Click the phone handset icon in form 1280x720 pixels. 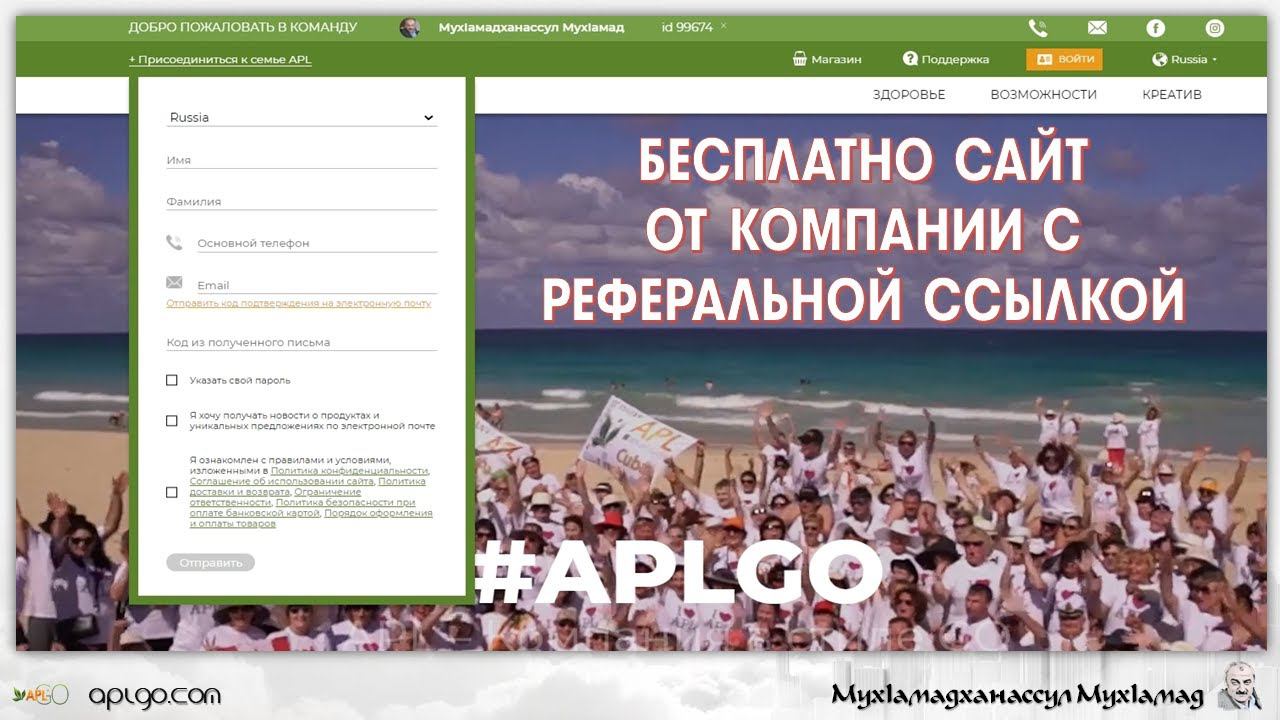(174, 242)
